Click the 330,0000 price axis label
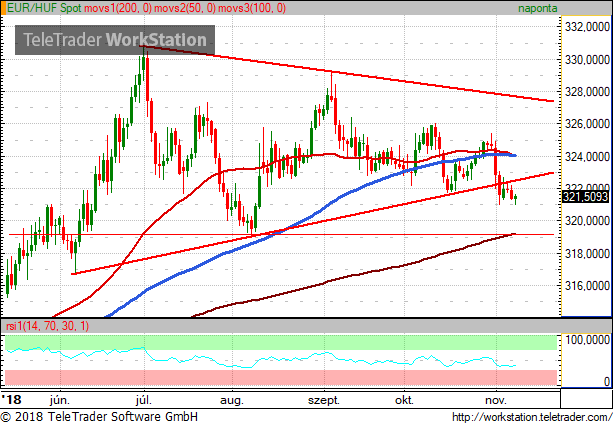The width and height of the screenshot is (613, 426). click(587, 60)
